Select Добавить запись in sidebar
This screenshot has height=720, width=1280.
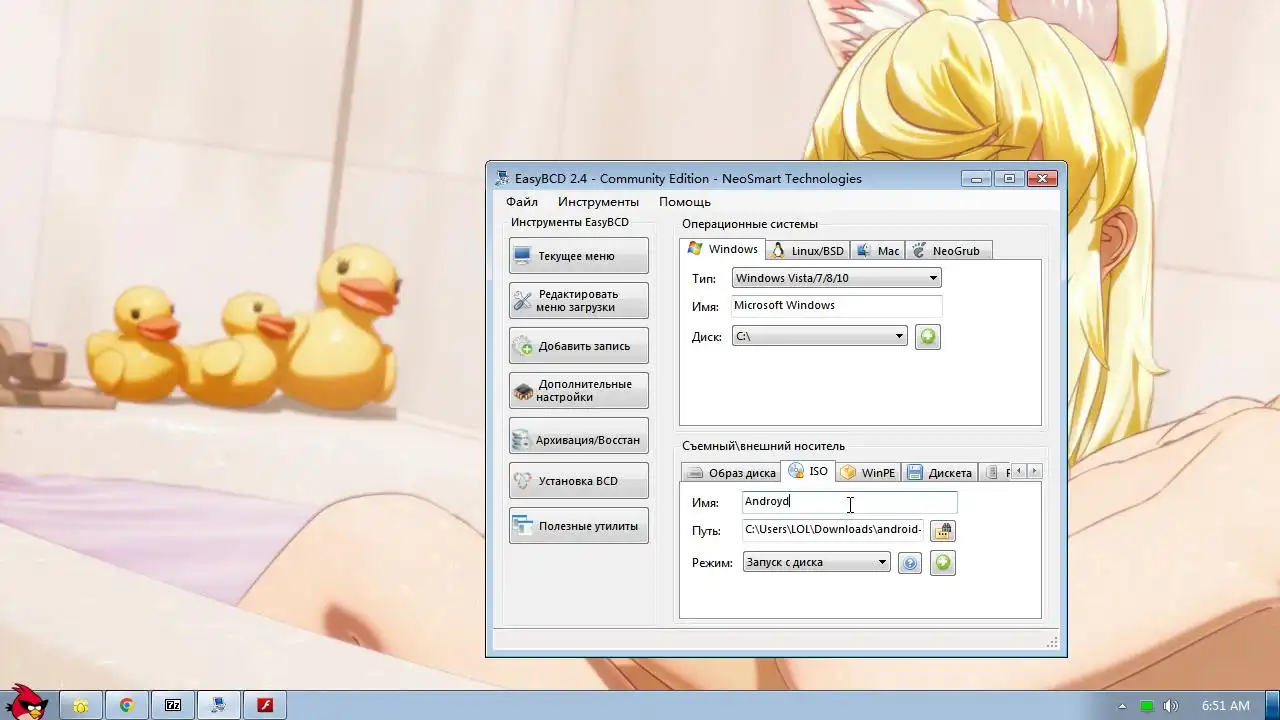tap(578, 346)
